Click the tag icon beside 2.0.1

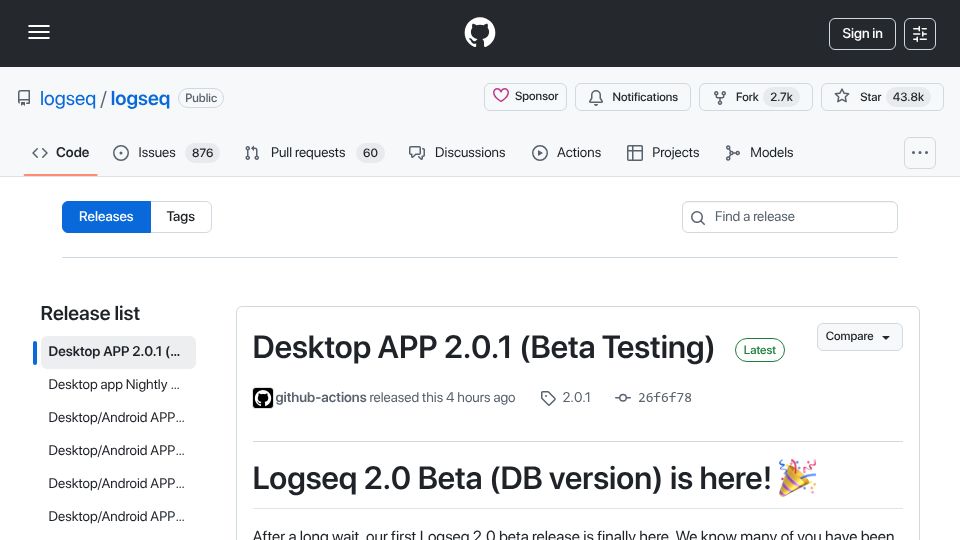pos(548,398)
